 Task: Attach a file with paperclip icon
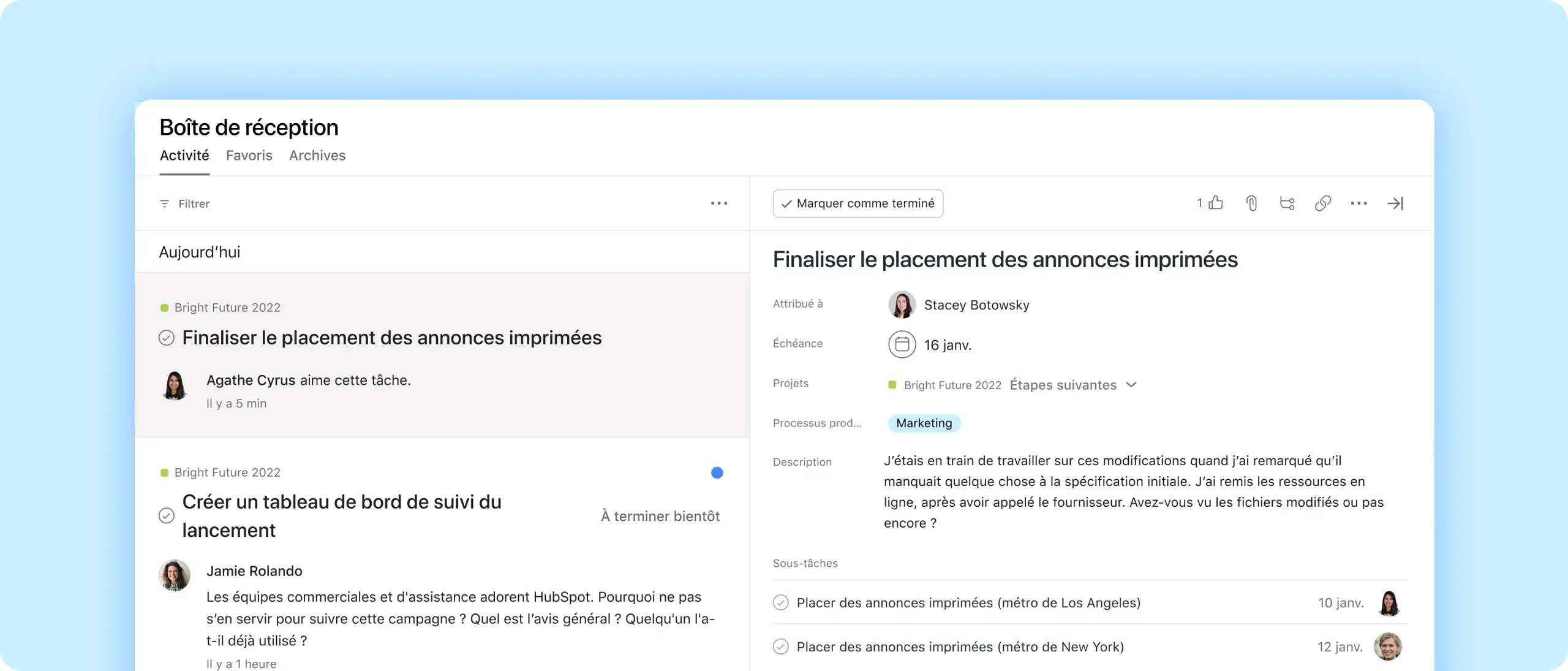tap(1252, 203)
